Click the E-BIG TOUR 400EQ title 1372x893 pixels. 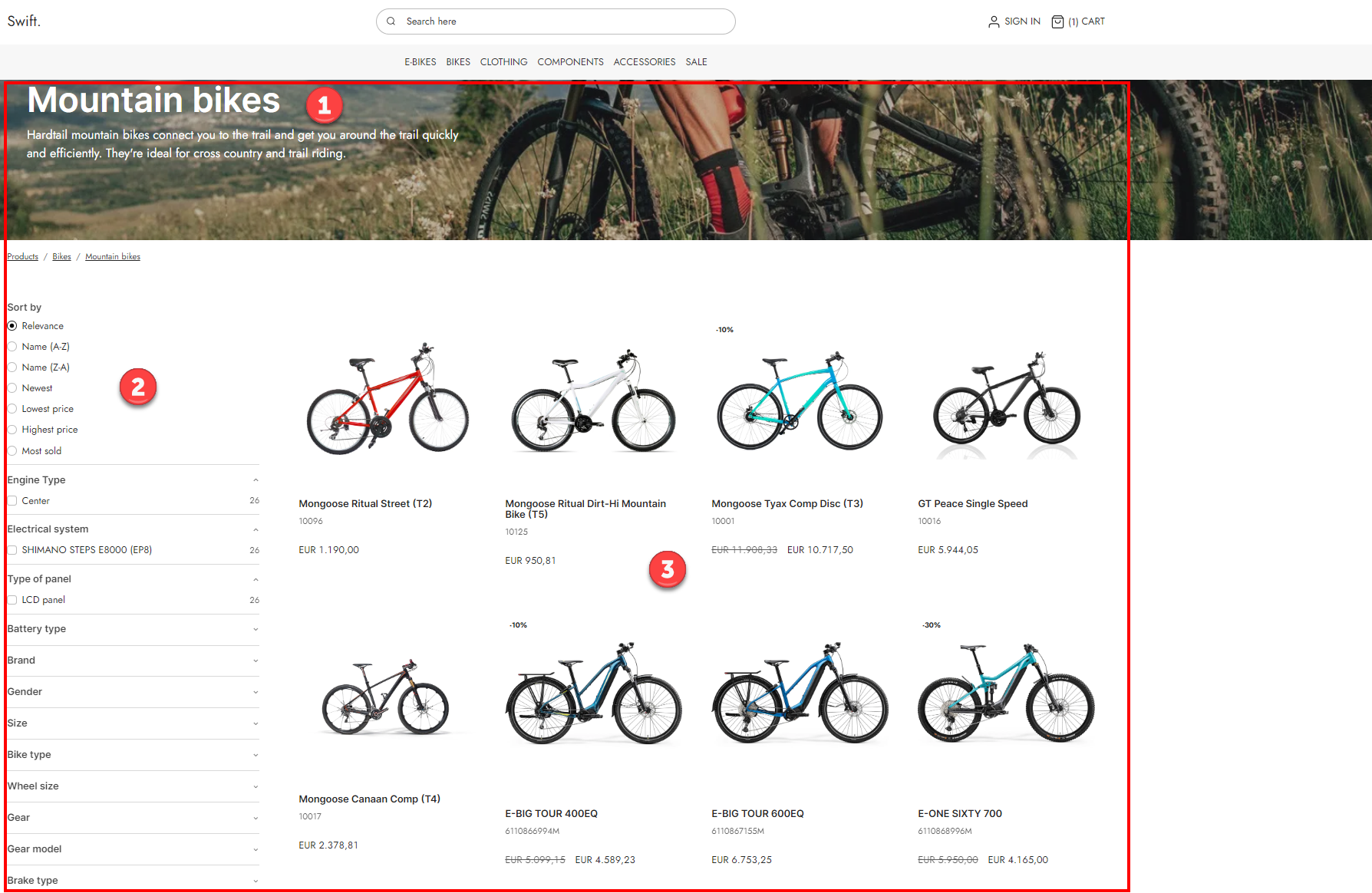point(551,814)
